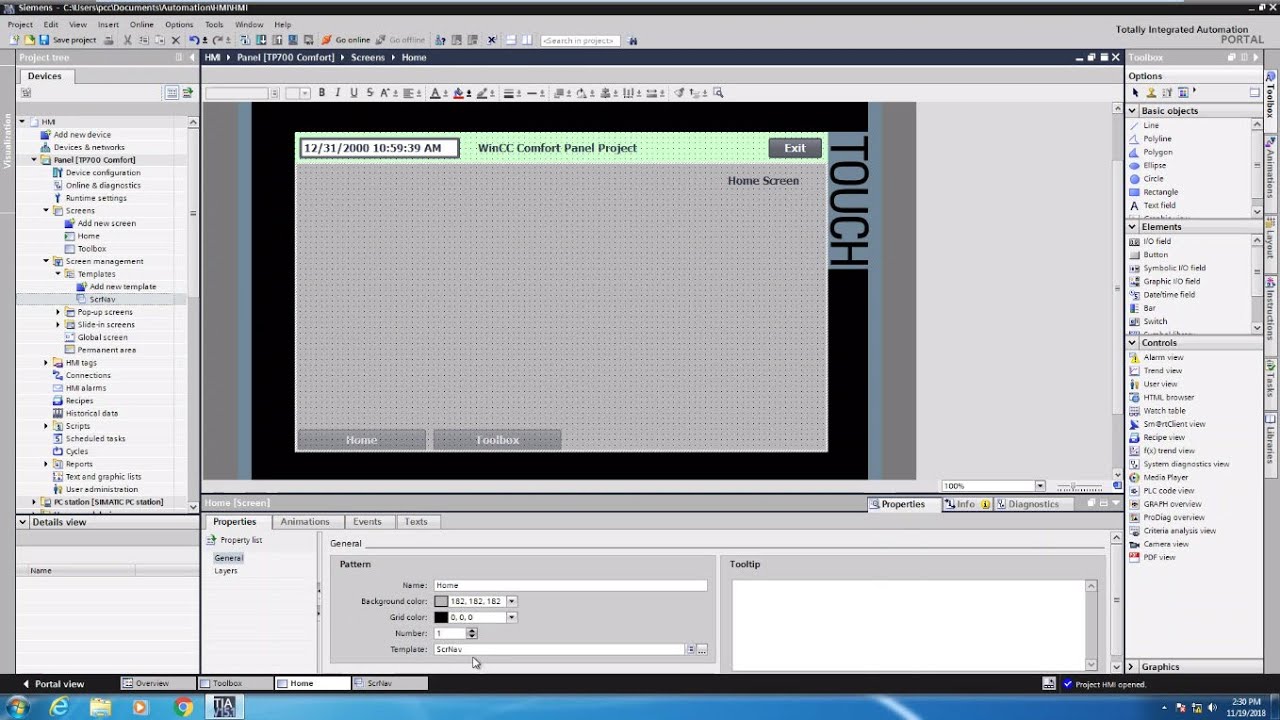Viewport: 1280px width, 720px height.
Task: Open the Options menu
Action: click(179, 25)
